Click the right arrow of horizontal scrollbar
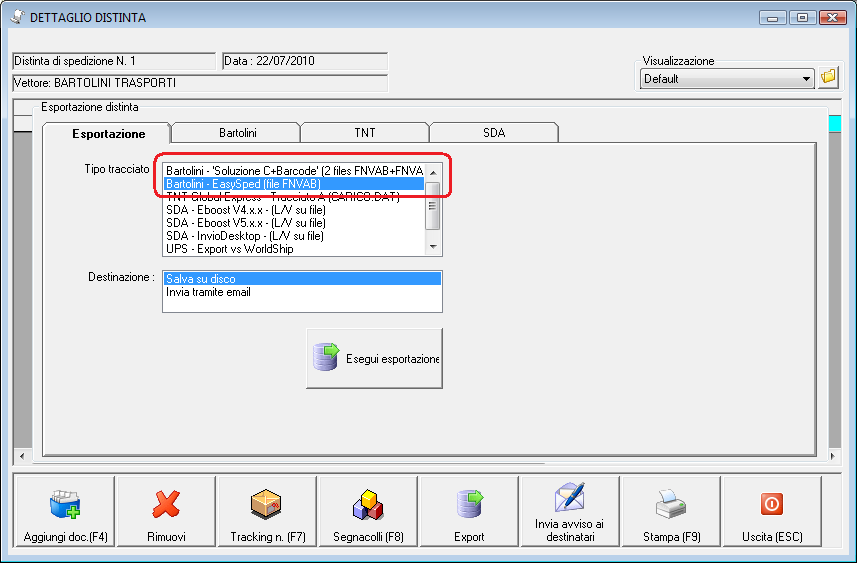This screenshot has height=563, width=857. (833, 455)
